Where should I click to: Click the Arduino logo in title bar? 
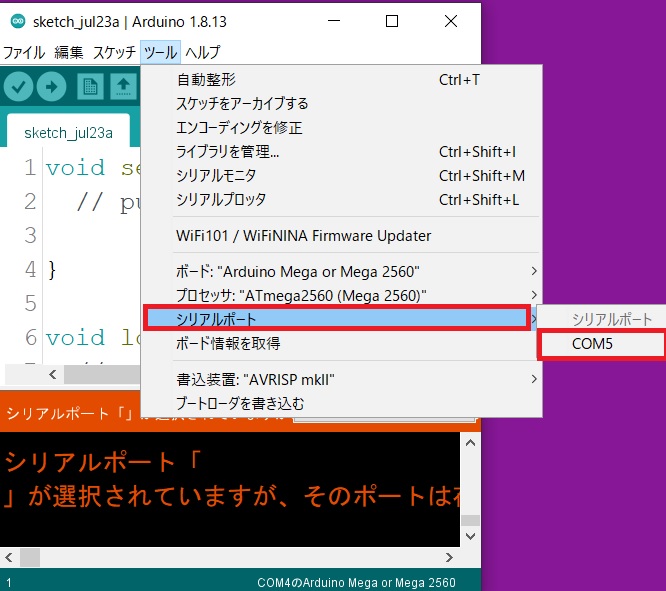click(x=18, y=21)
